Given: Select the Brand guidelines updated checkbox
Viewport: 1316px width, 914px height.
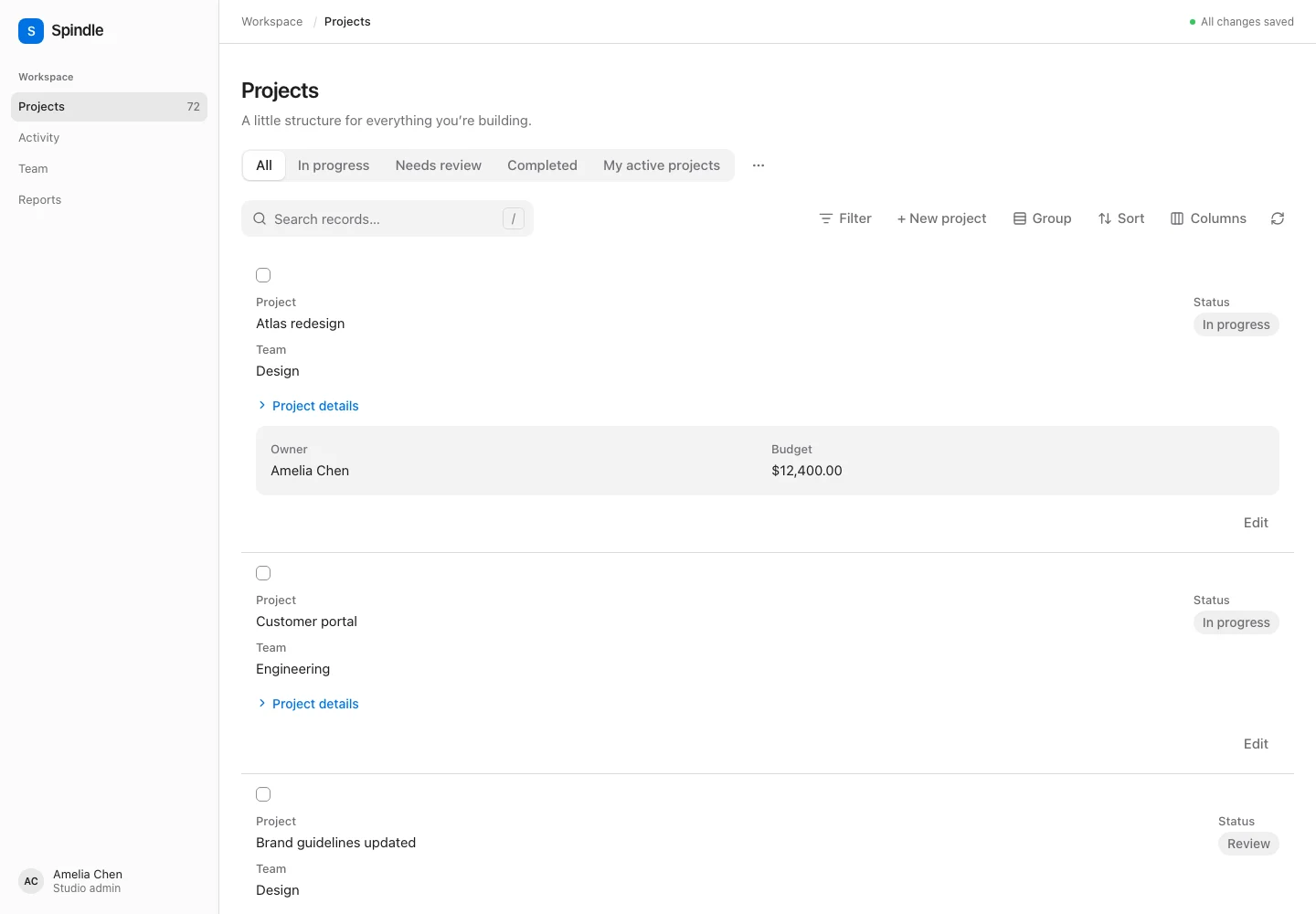Looking at the screenshot, I should pos(263,794).
